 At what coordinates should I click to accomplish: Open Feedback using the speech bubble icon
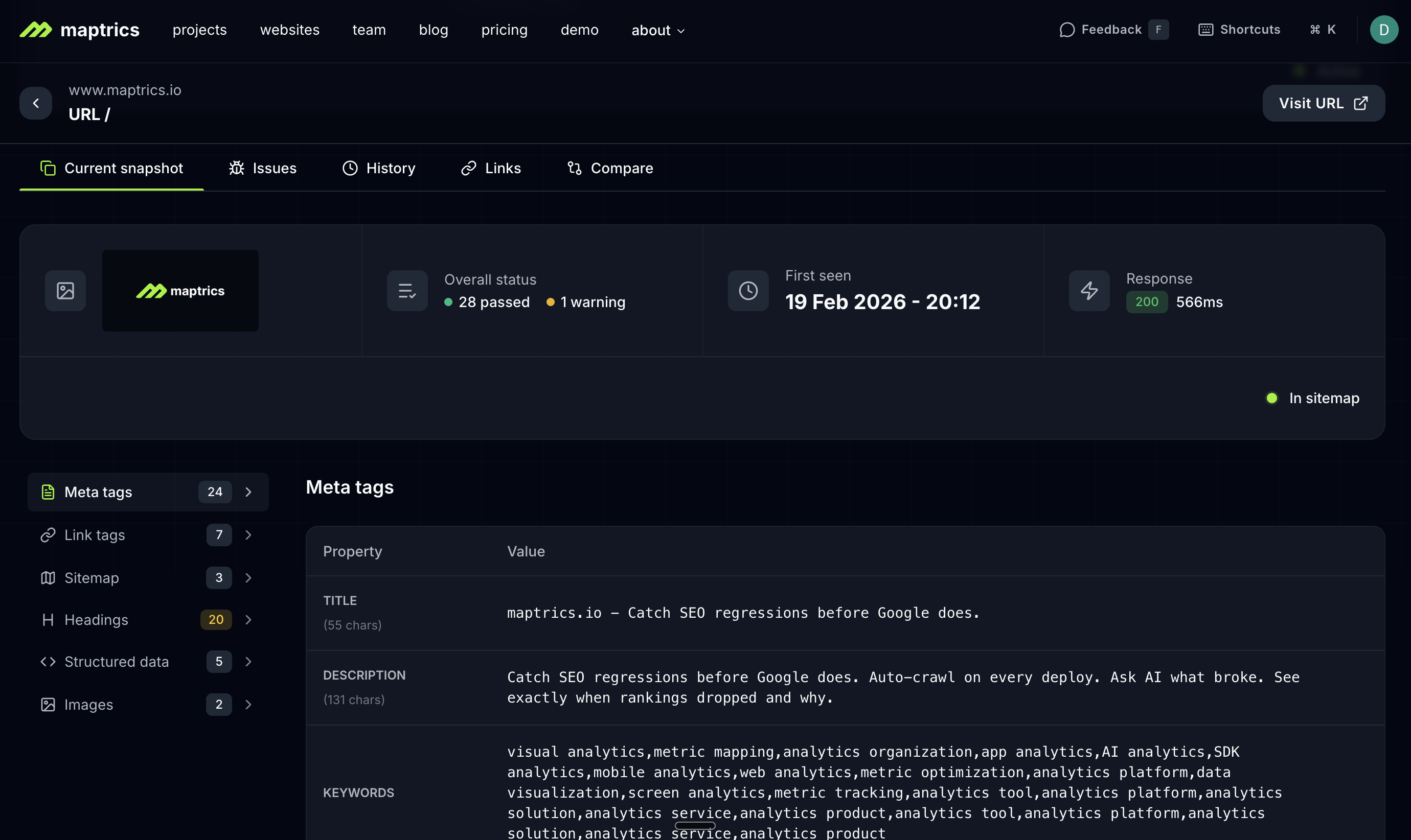(x=1067, y=30)
